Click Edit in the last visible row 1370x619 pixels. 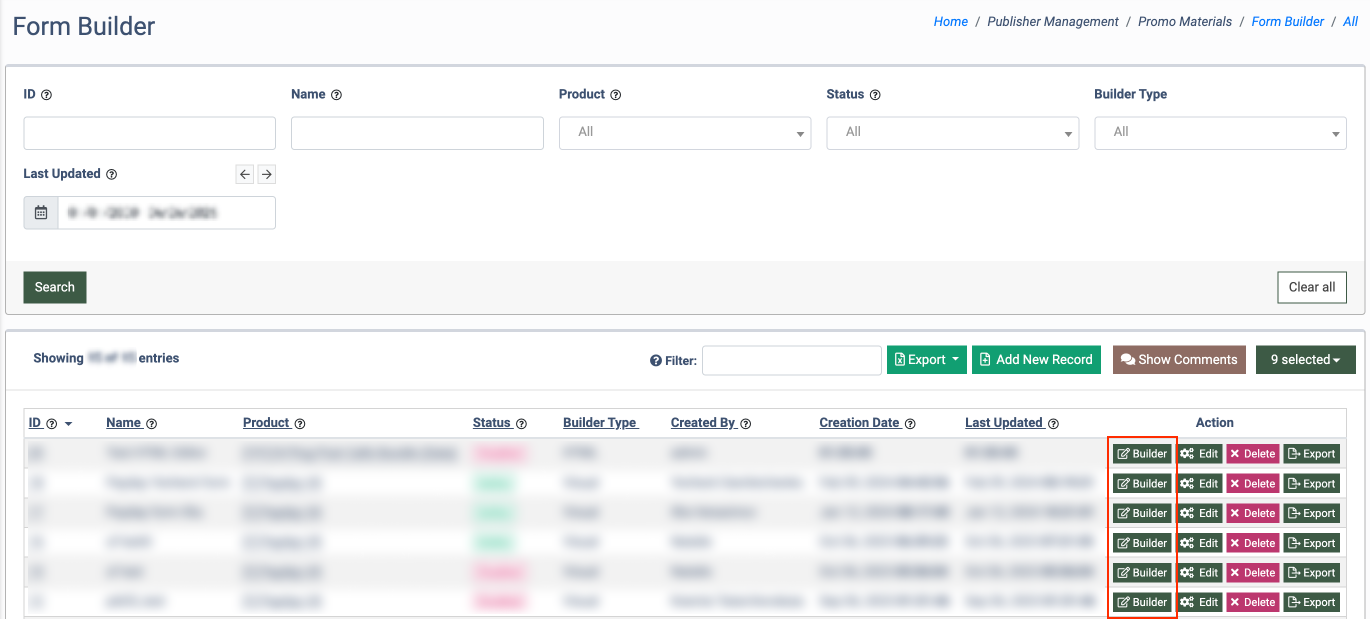(1199, 602)
